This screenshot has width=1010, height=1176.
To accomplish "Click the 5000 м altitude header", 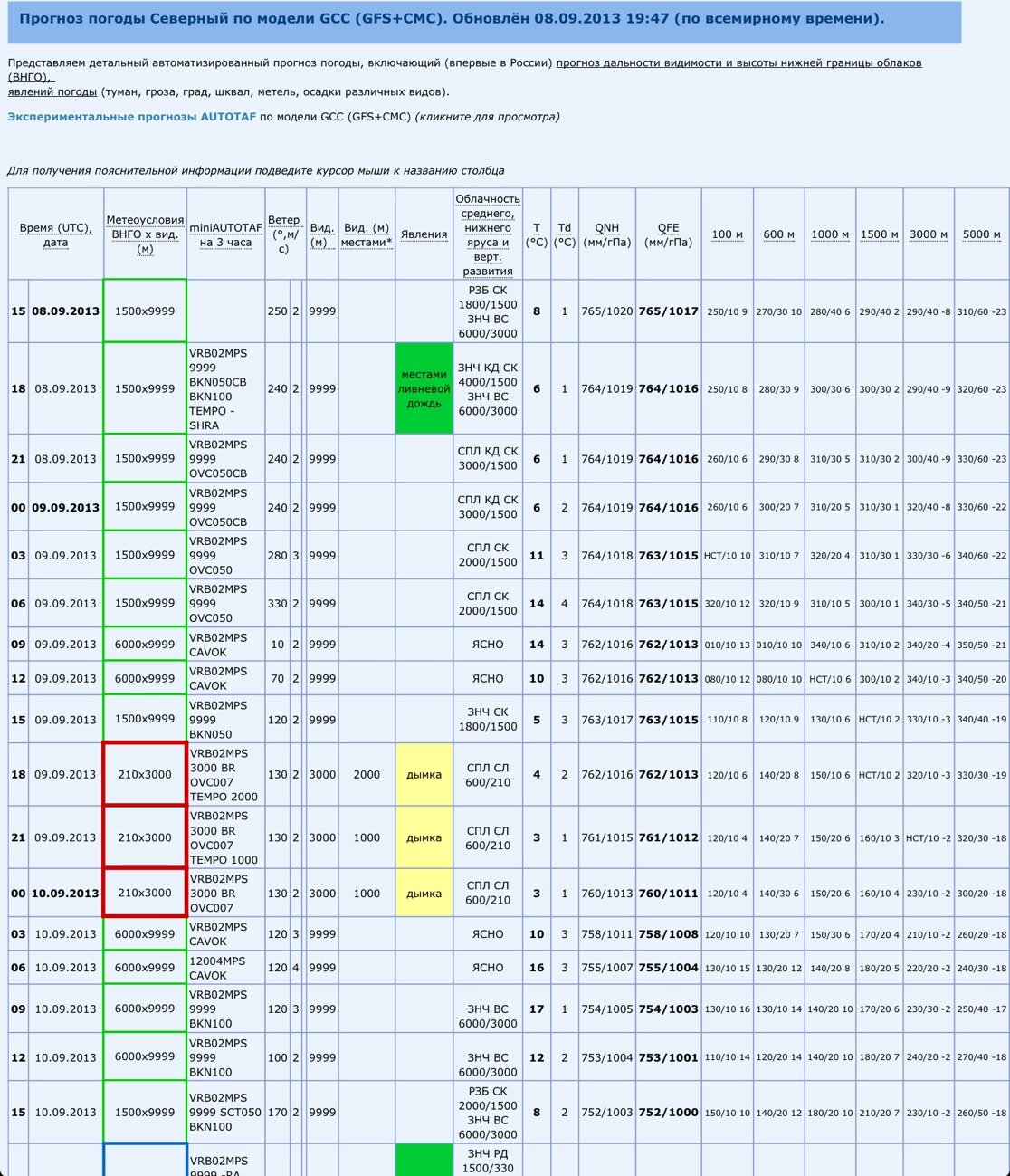I will 981,234.
